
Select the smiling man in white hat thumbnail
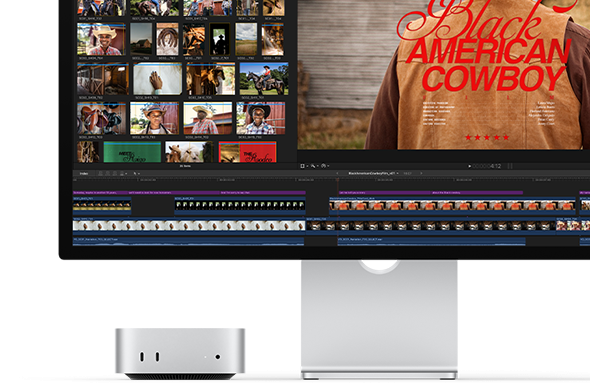pos(101,39)
